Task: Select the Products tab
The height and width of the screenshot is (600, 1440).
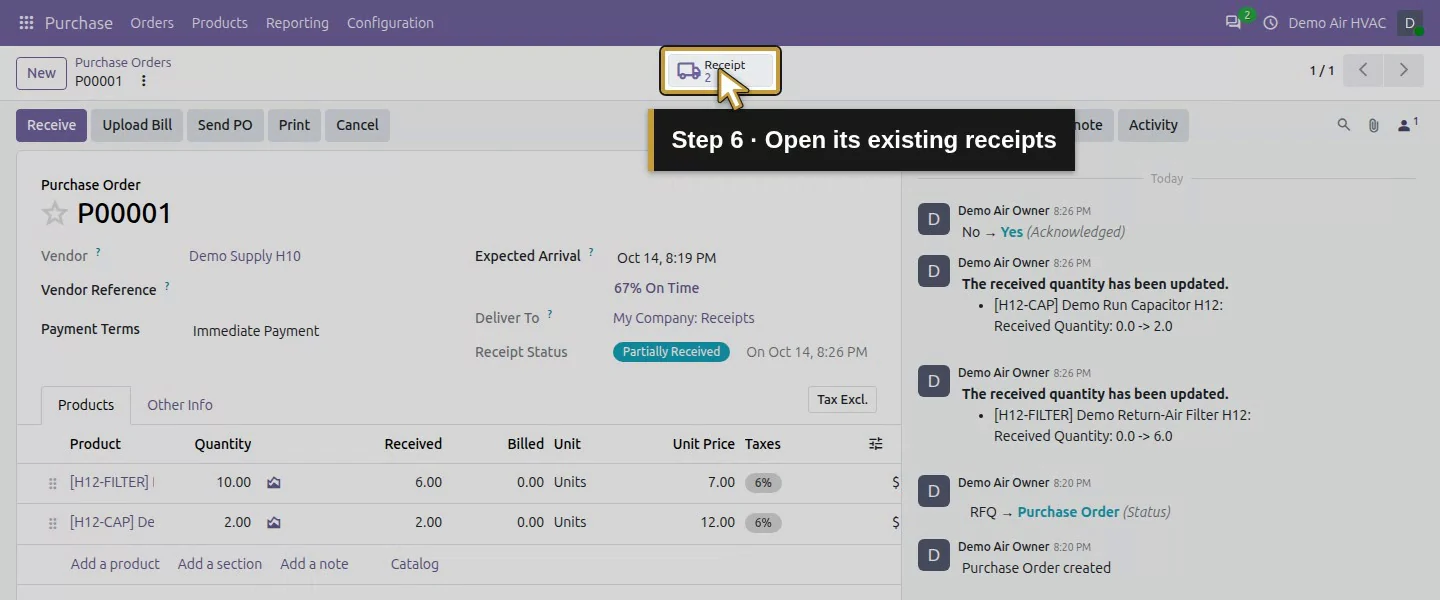Action: pos(86,405)
